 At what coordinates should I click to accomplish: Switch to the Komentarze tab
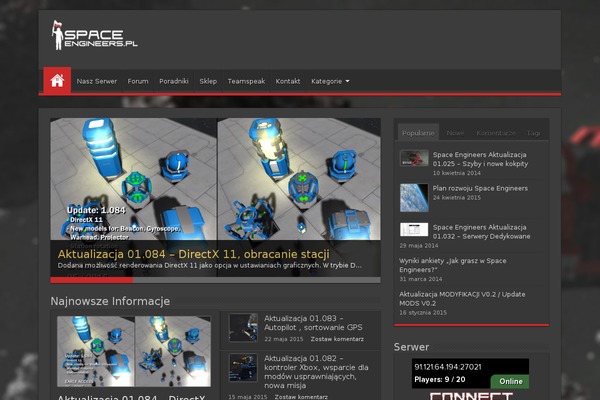496,133
